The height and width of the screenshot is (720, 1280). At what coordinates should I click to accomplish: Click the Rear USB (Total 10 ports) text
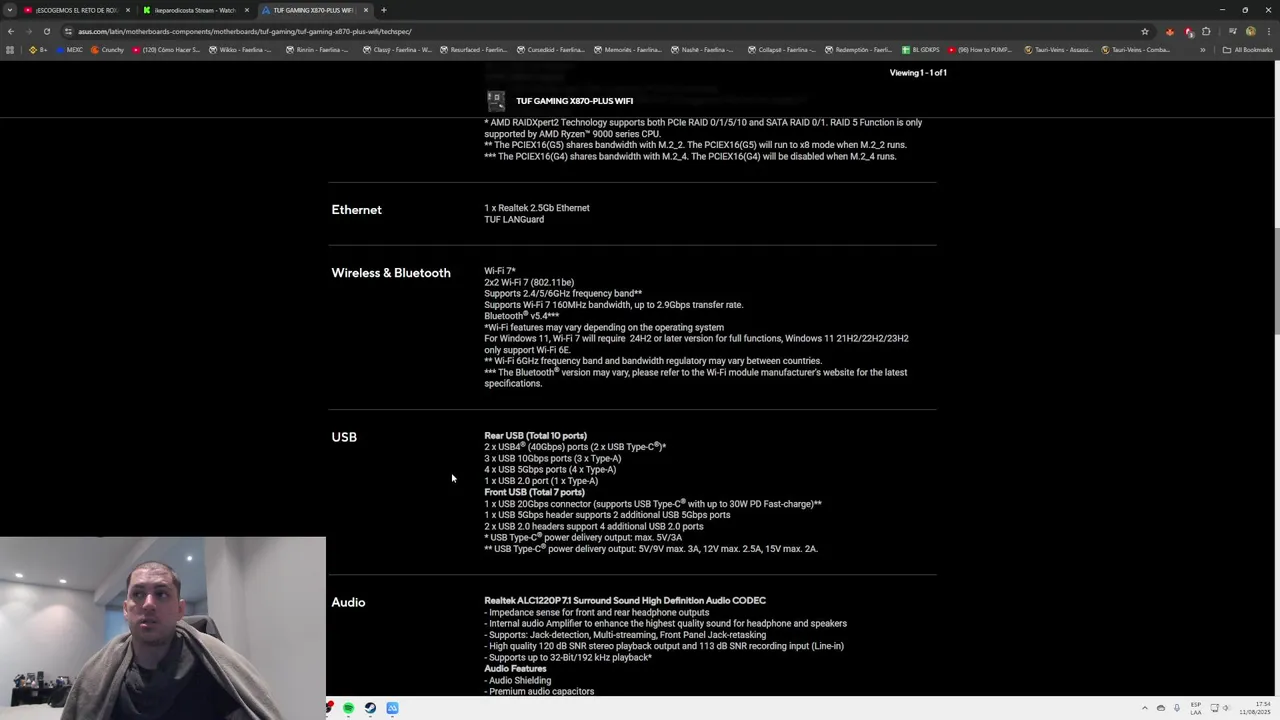click(535, 436)
